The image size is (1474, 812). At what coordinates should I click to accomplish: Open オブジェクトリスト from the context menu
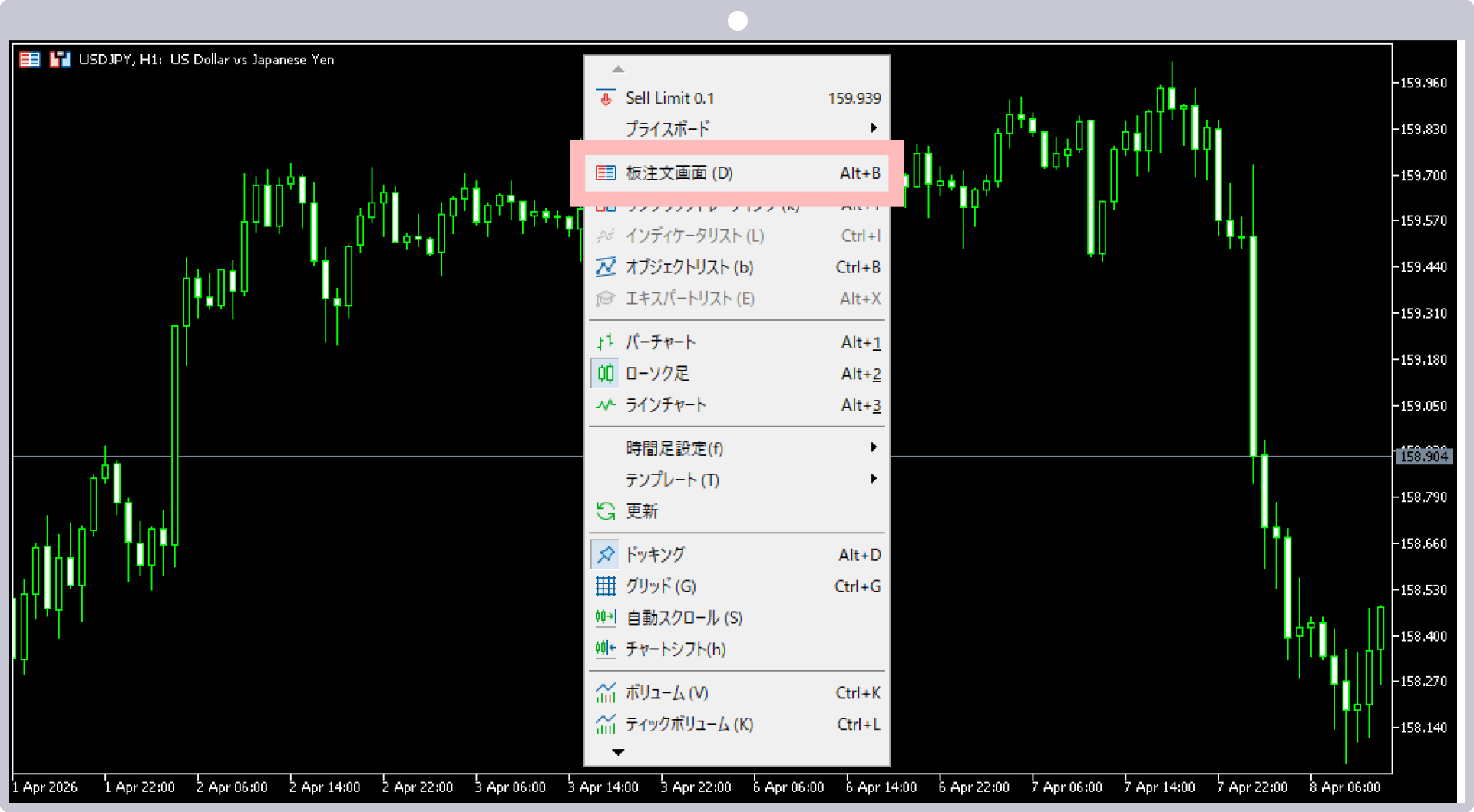point(689,267)
